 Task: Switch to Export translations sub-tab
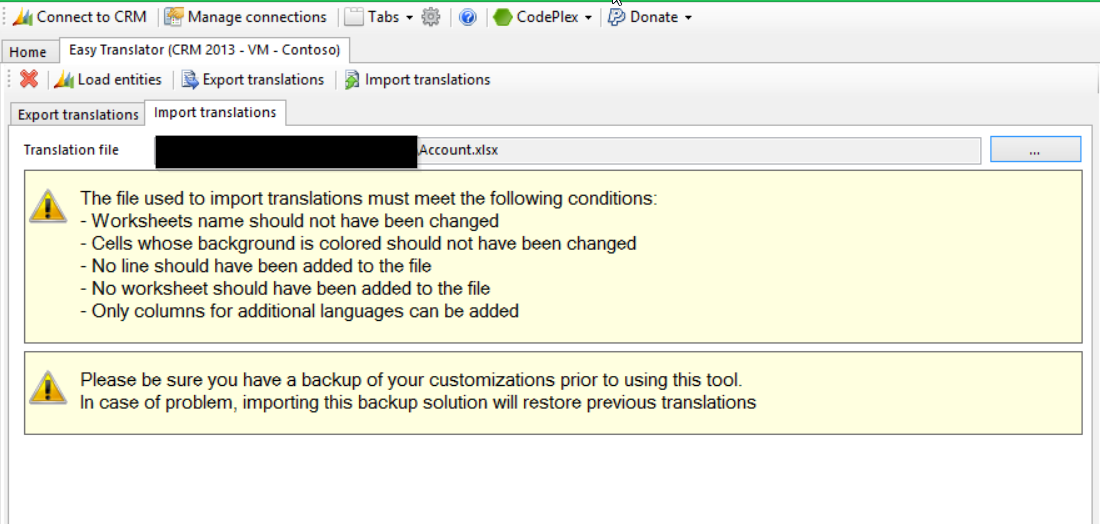(78, 114)
